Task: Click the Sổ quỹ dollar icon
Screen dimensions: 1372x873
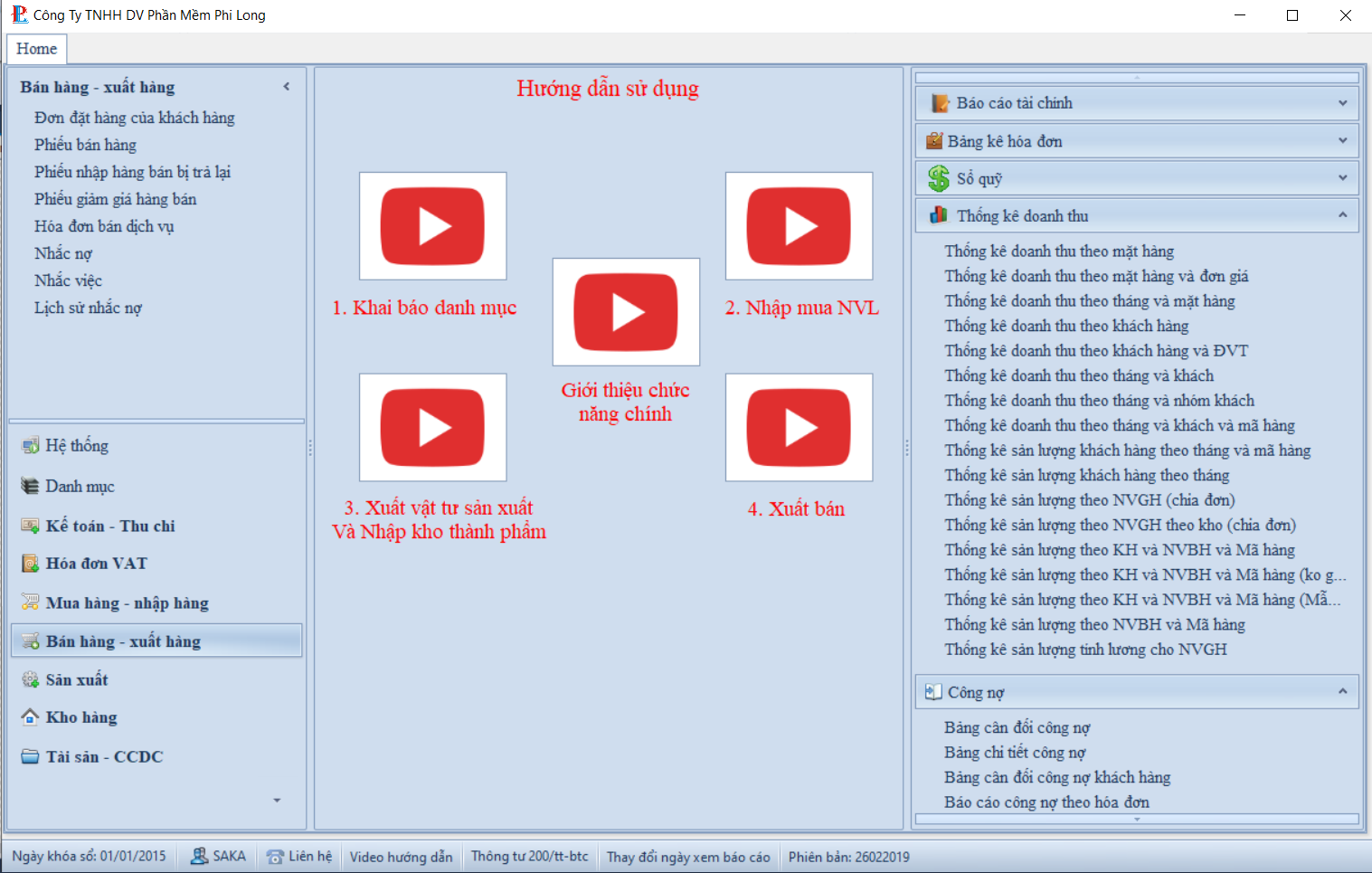Action: 939,178
